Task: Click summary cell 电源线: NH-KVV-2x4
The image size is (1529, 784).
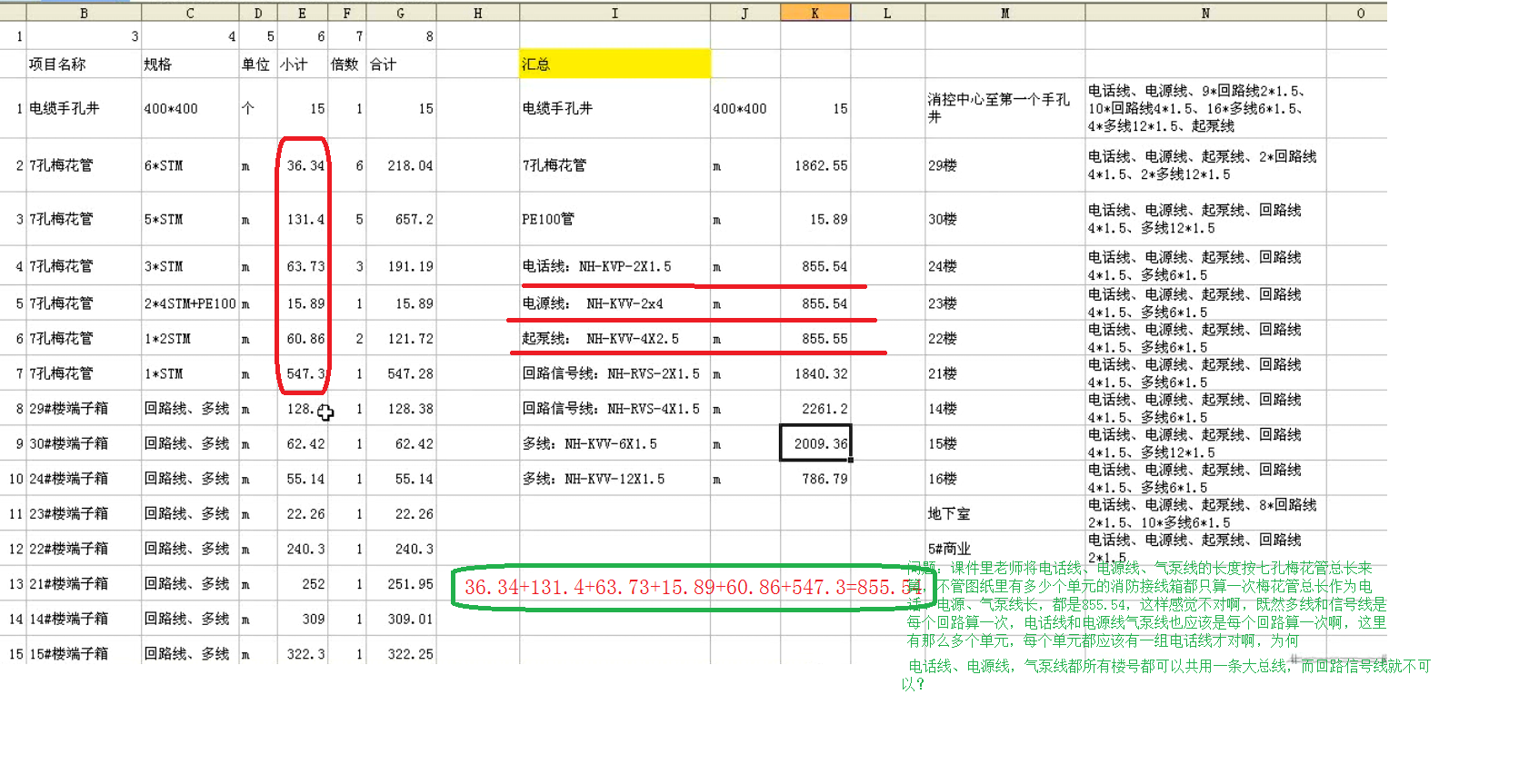Action: pyautogui.click(x=615, y=303)
